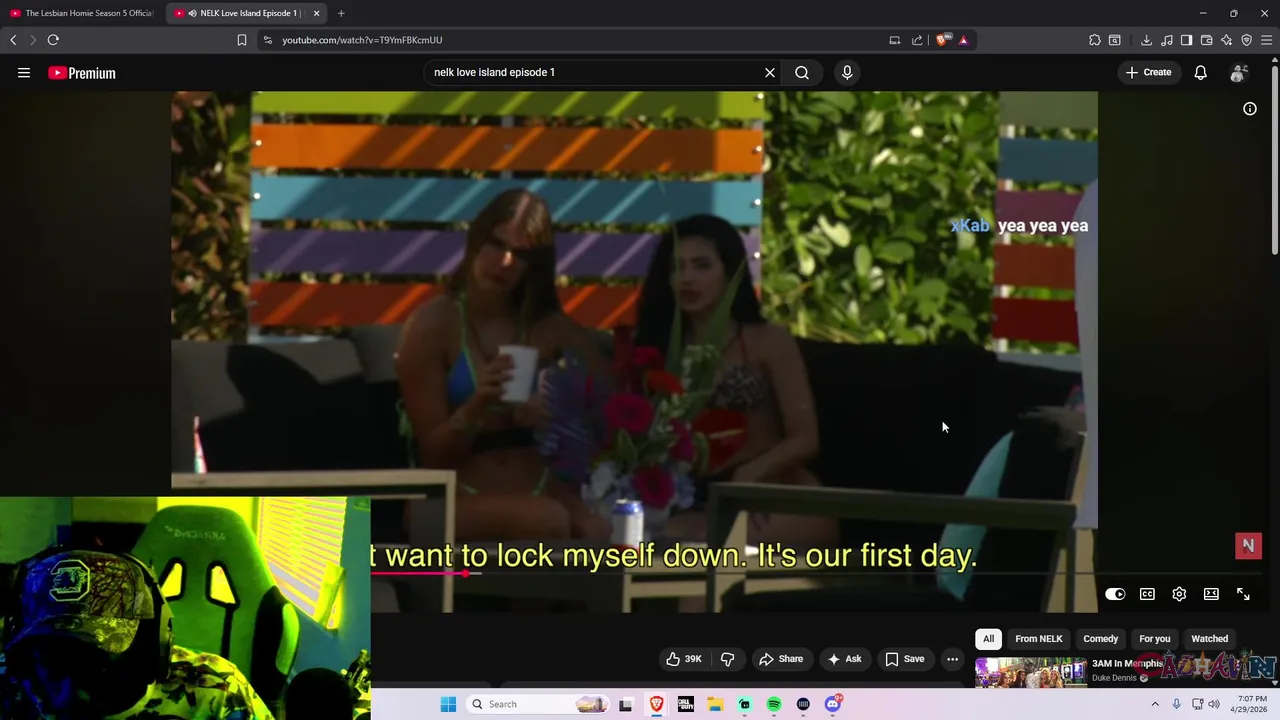Open the account avatar menu
1280x720 pixels.
click(1238, 72)
